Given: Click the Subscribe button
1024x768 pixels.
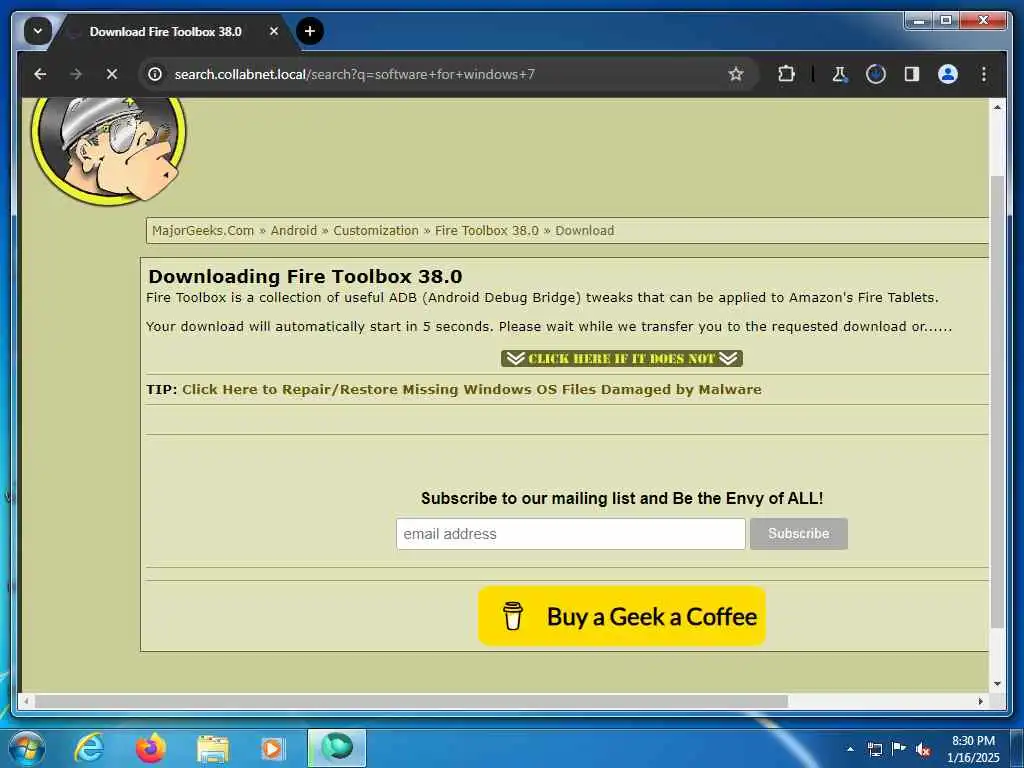Looking at the screenshot, I should pyautogui.click(x=799, y=534).
